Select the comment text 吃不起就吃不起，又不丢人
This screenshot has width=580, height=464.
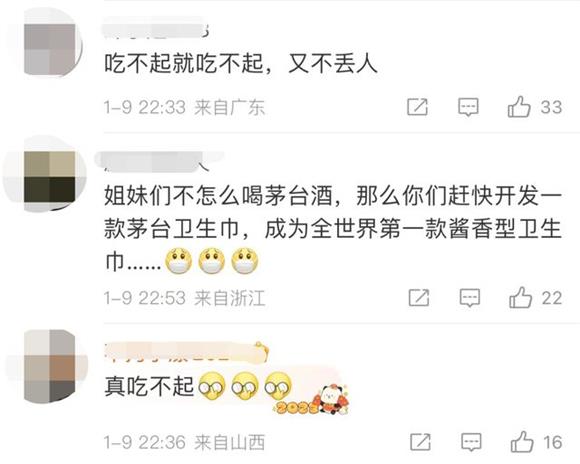pos(241,65)
